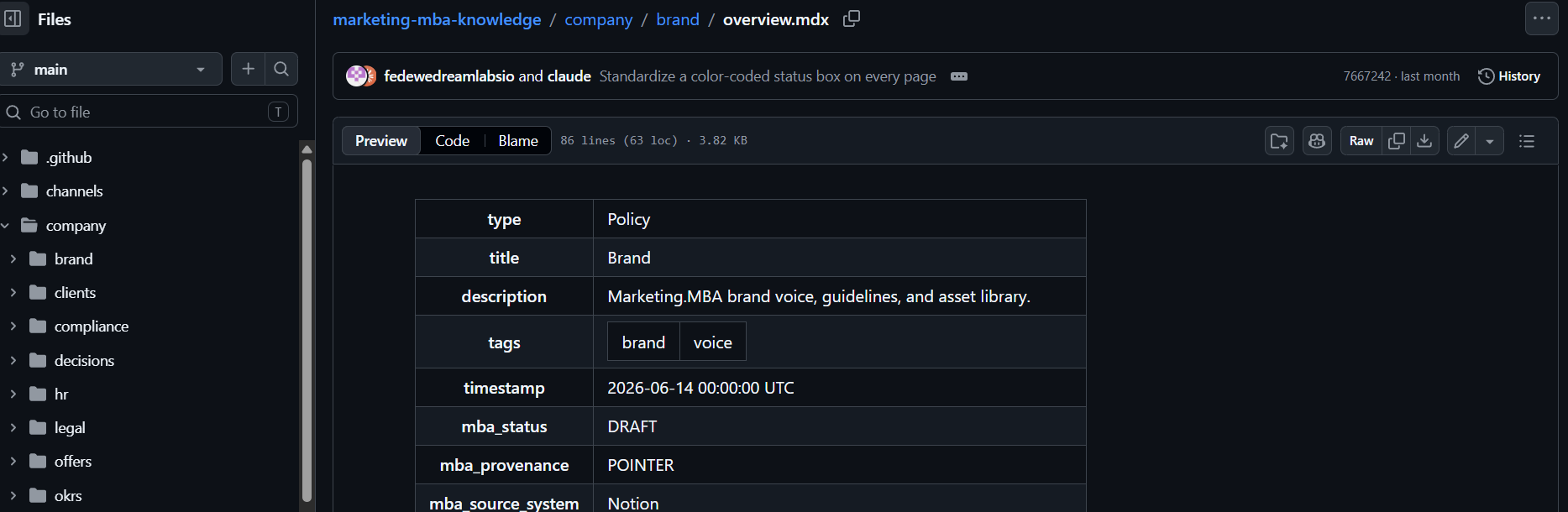The width and height of the screenshot is (1568, 512).
Task: Open the offers folder in tree
Action: [73, 462]
